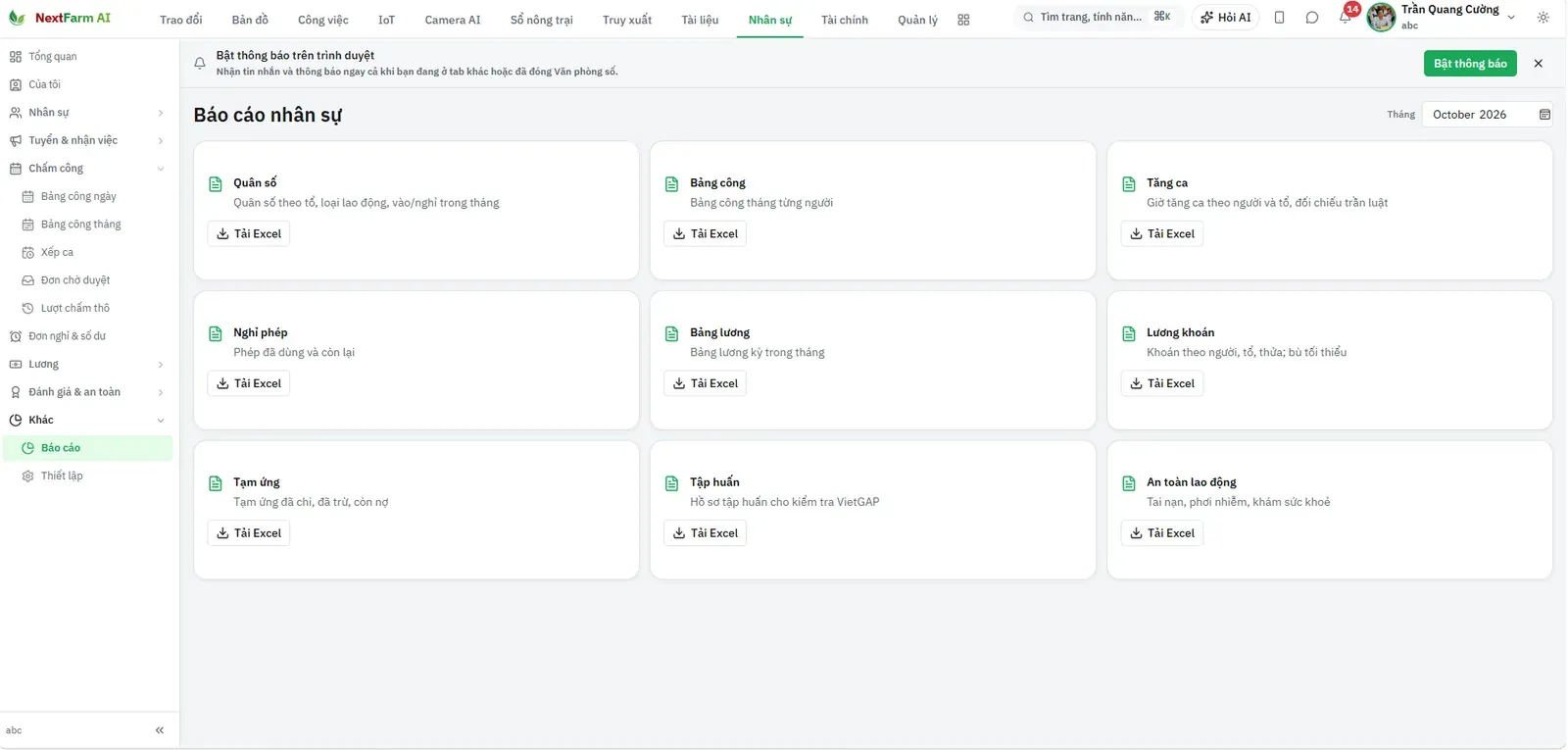Download Excel for Nghỉ phép report
The image size is (1568, 750).
pyautogui.click(x=248, y=383)
